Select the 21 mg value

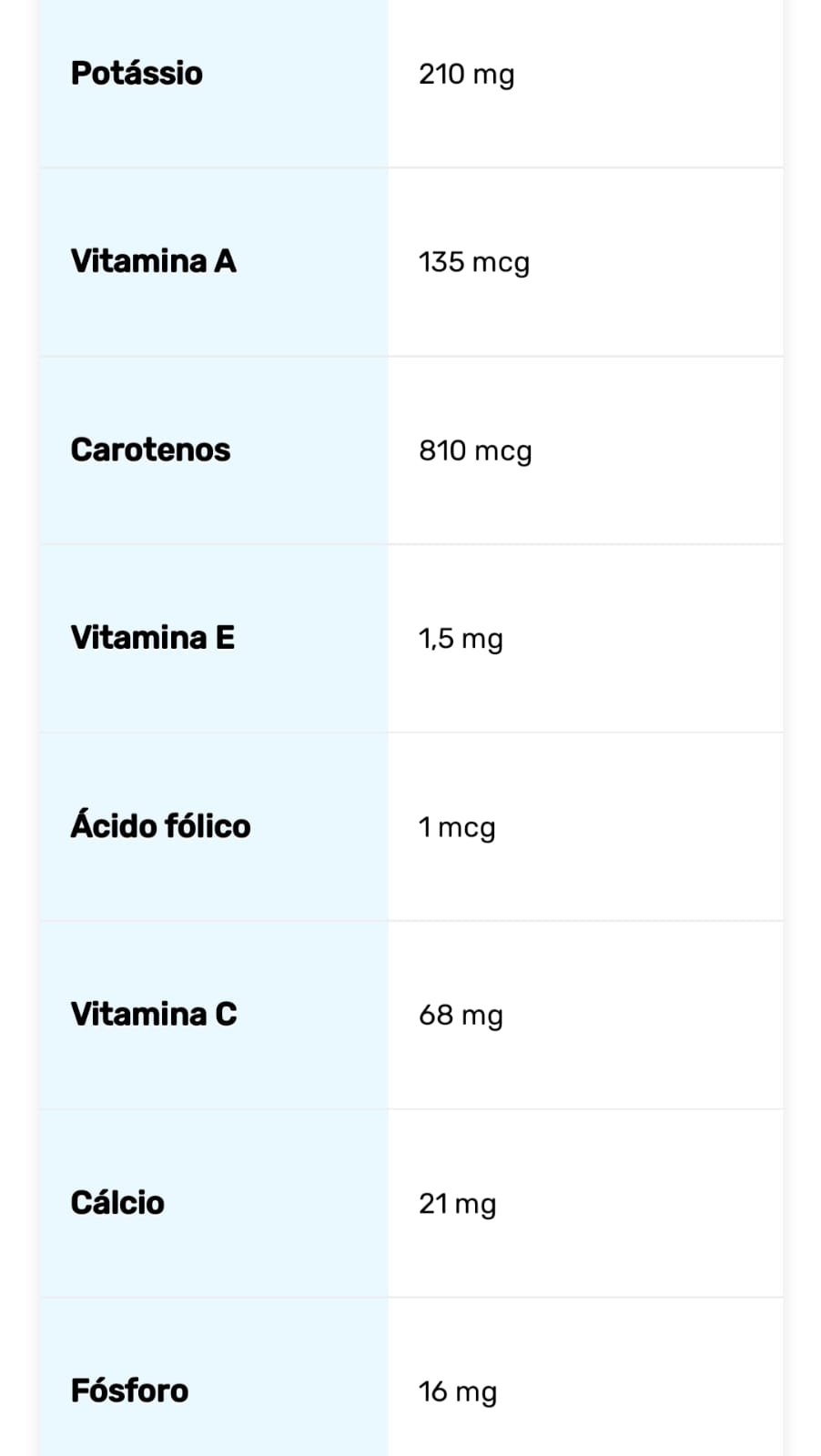coord(457,1204)
